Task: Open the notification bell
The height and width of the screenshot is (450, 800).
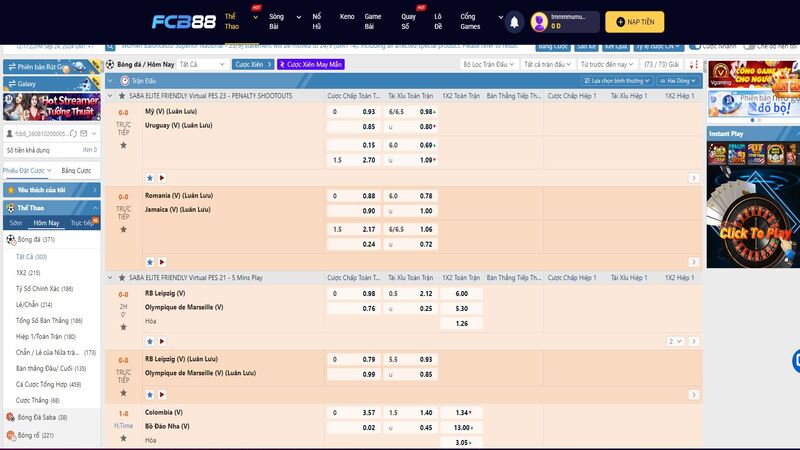Action: (x=514, y=22)
